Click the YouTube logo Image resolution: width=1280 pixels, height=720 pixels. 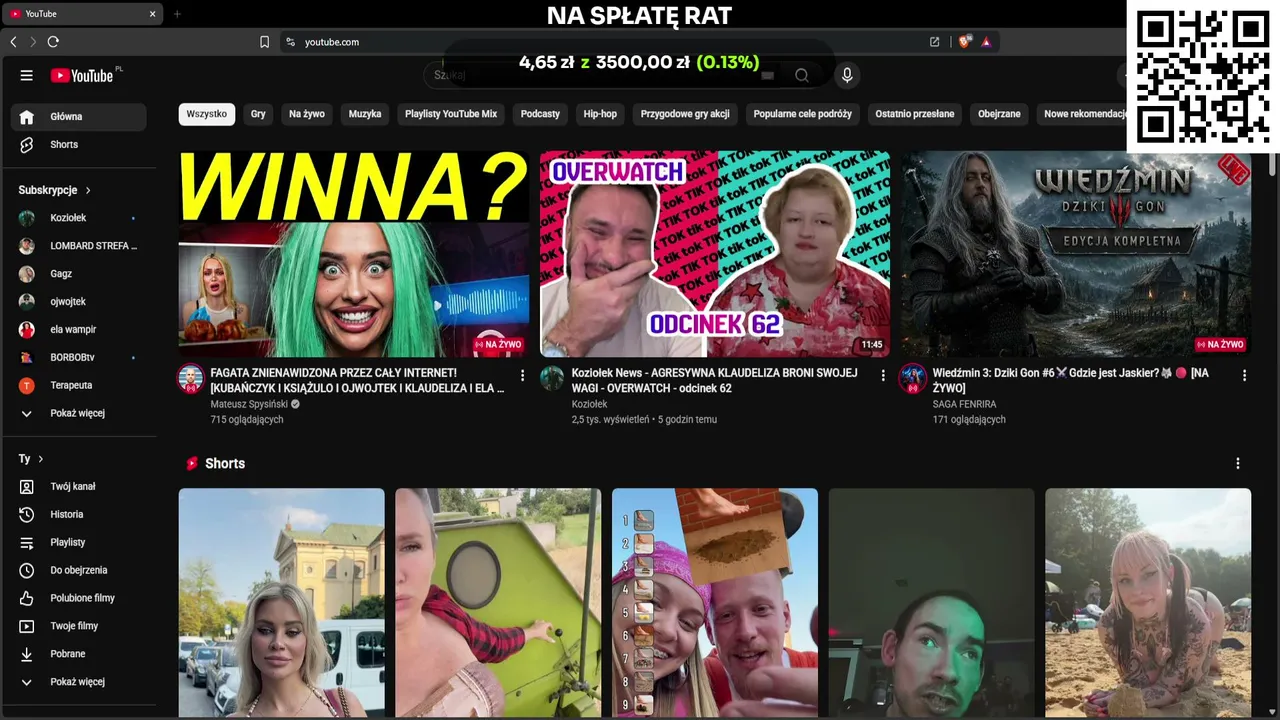82,75
